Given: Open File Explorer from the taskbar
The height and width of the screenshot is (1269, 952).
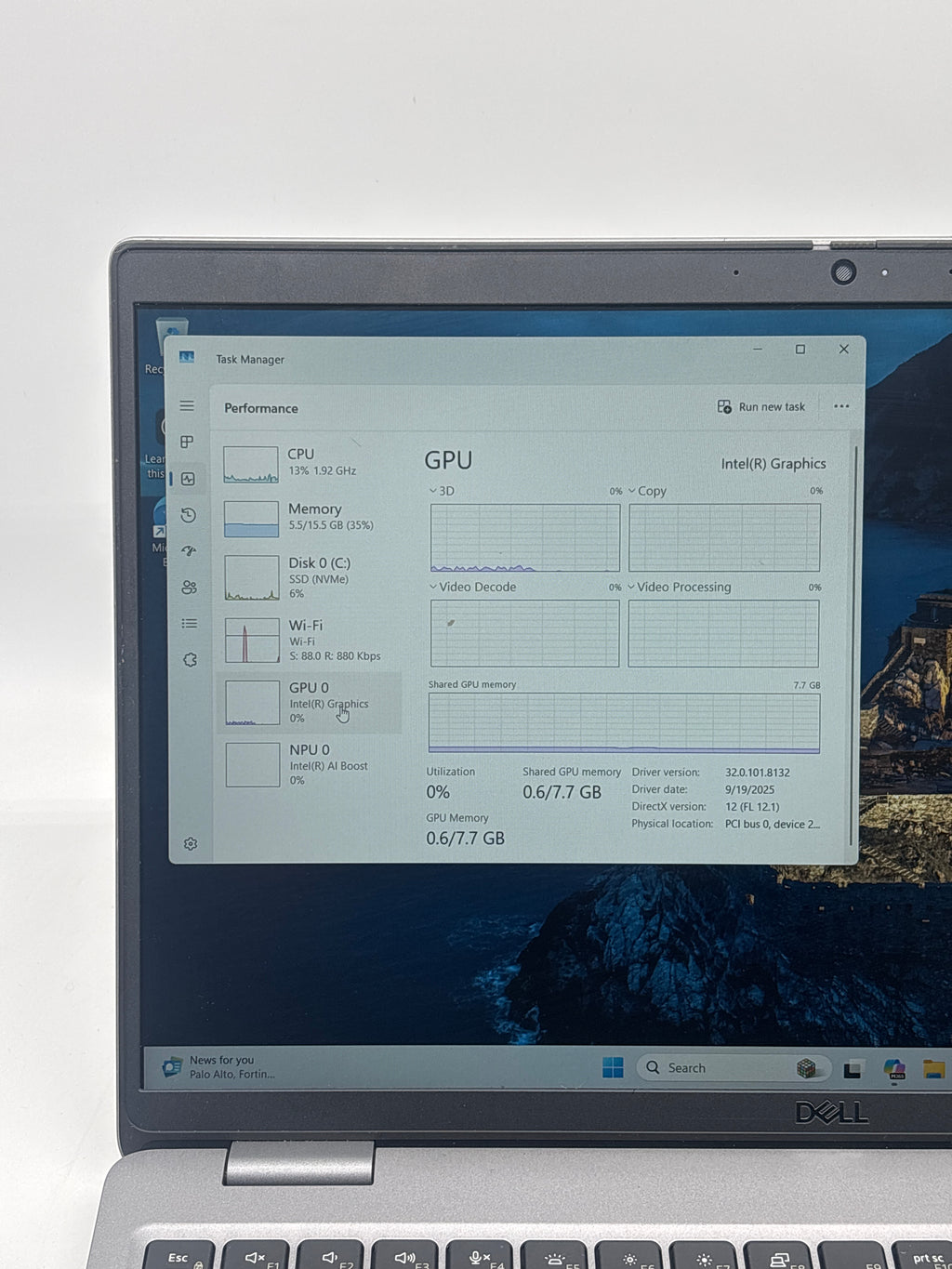Looking at the screenshot, I should coord(934,1069).
